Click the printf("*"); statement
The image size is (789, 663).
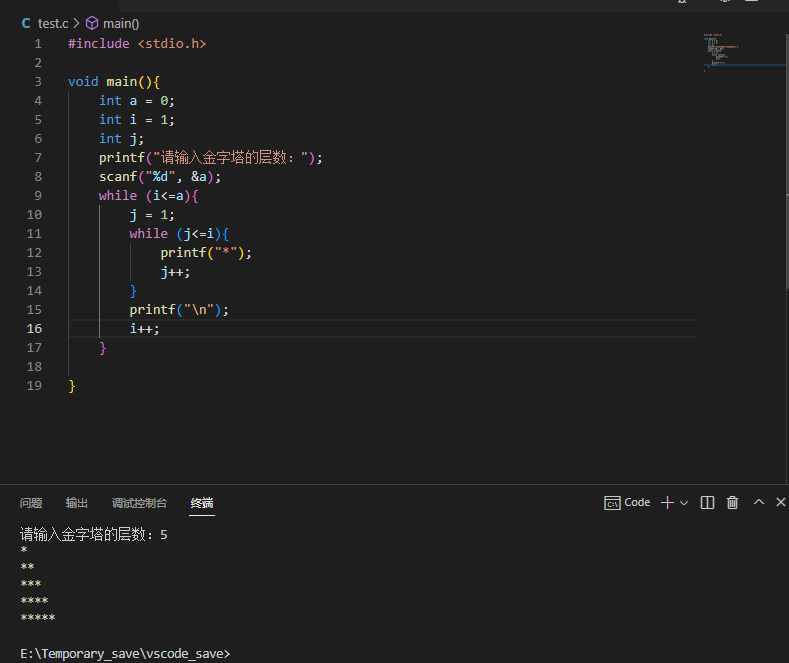point(206,253)
